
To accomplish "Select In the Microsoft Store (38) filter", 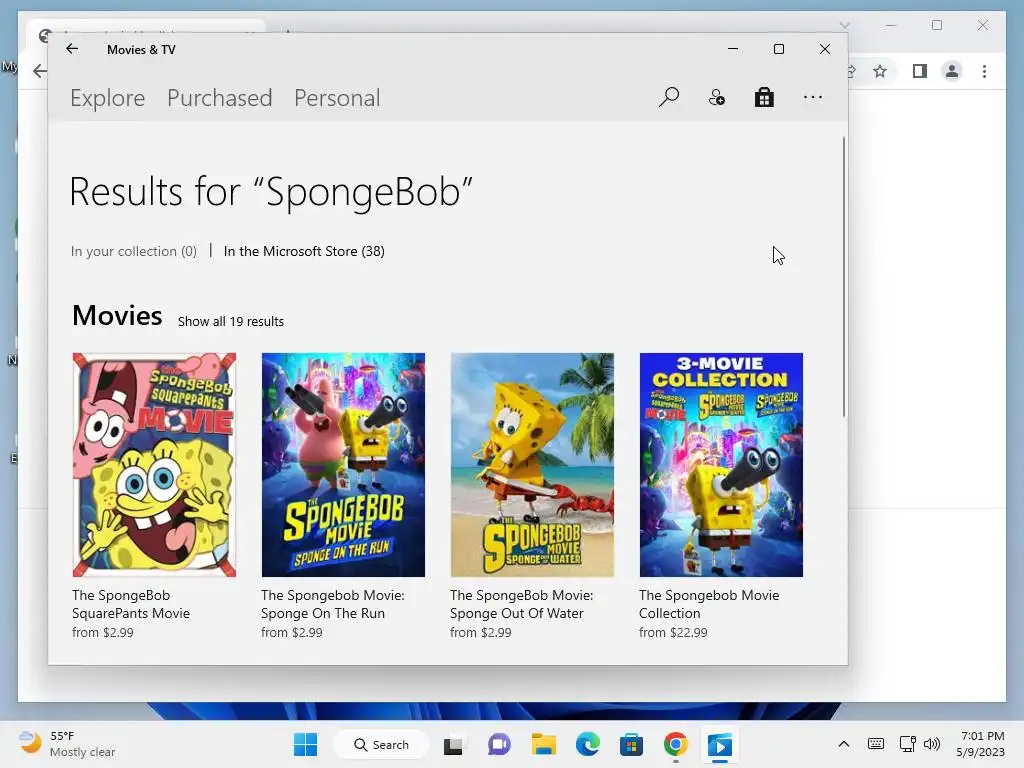I will tap(304, 251).
